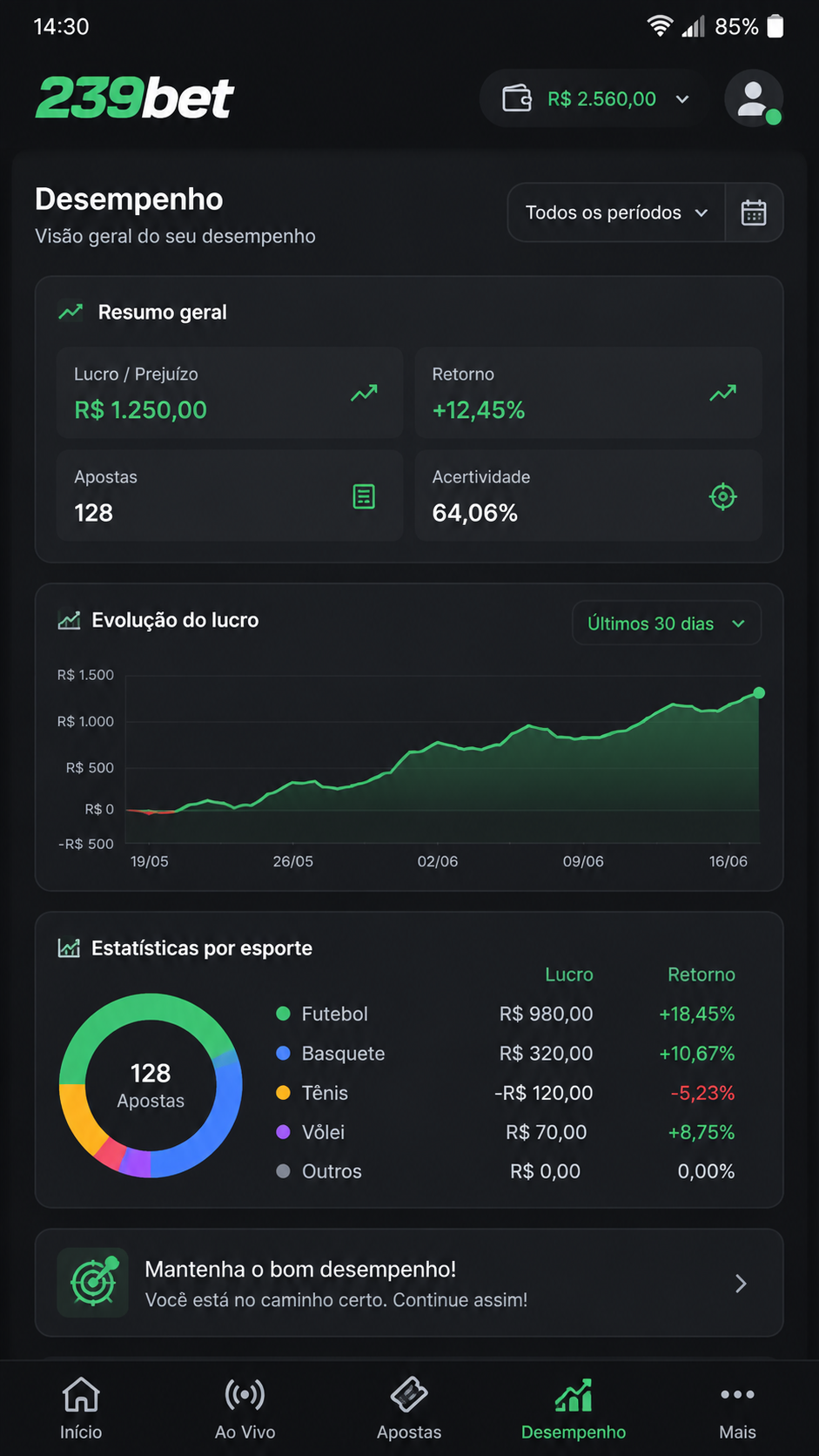Tap the Lucro column header
The width and height of the screenshot is (819, 1456).
point(569,974)
